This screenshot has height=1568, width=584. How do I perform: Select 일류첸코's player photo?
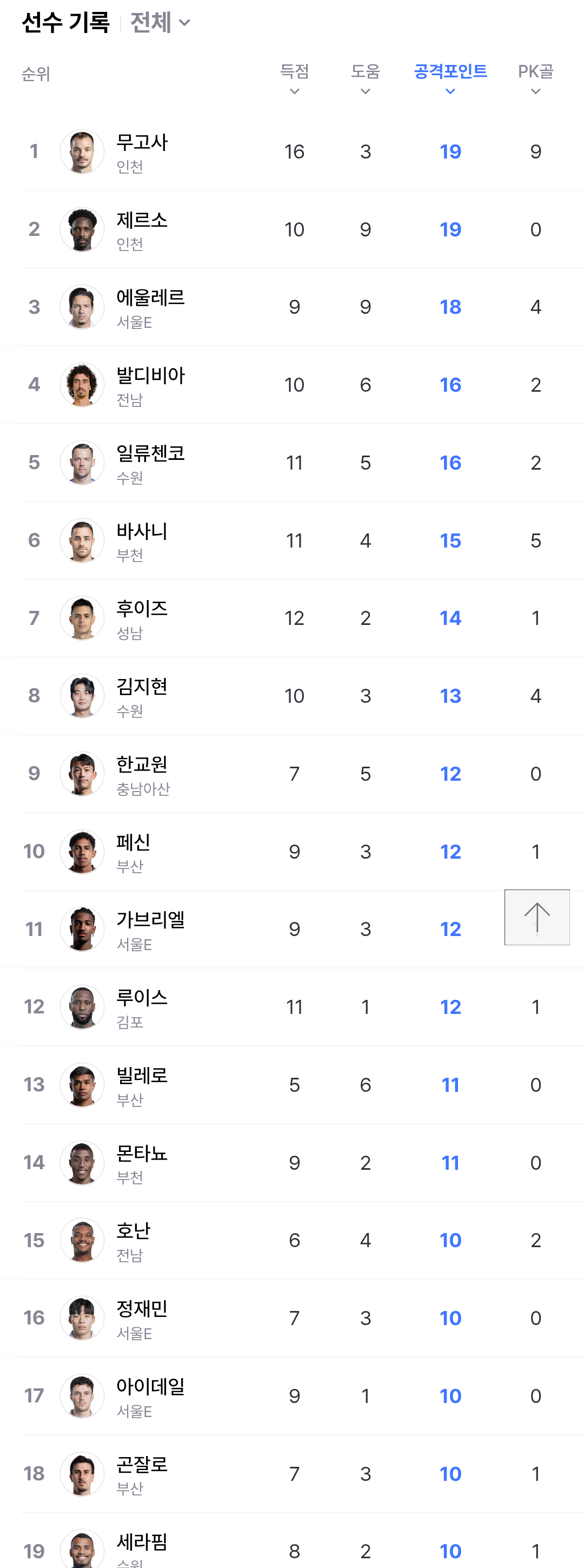click(x=82, y=463)
